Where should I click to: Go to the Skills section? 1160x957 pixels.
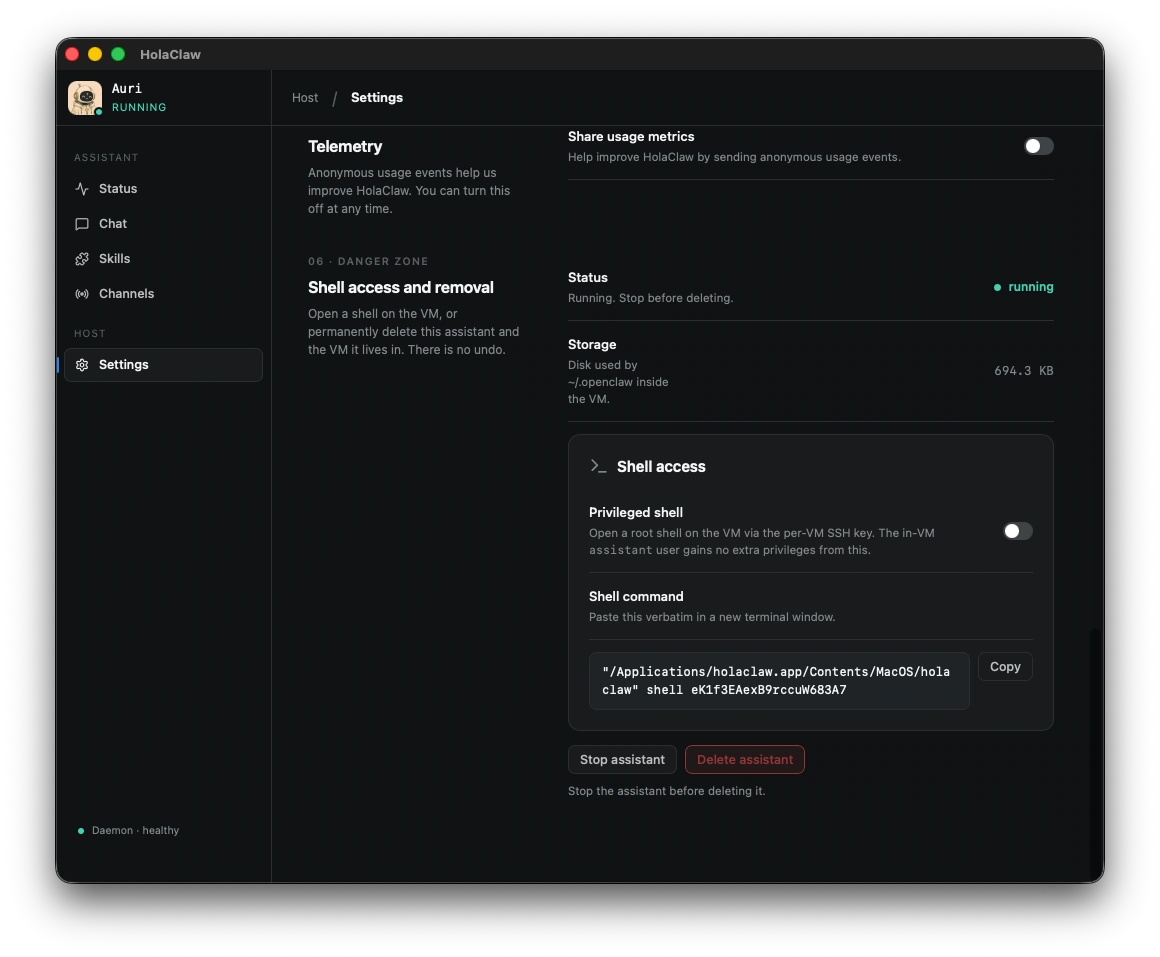tap(163, 259)
